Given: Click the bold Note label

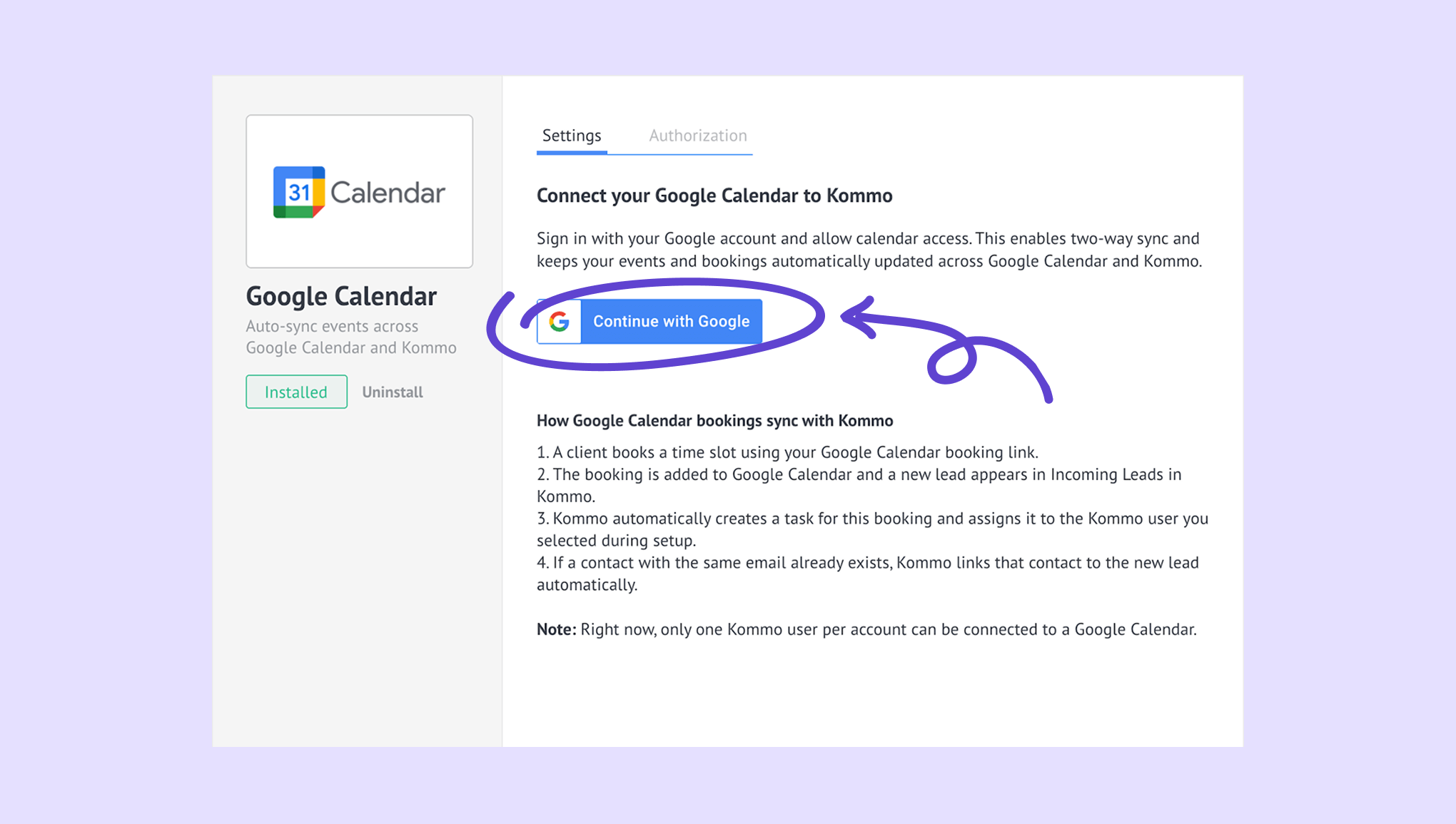Looking at the screenshot, I should pyautogui.click(x=556, y=629).
